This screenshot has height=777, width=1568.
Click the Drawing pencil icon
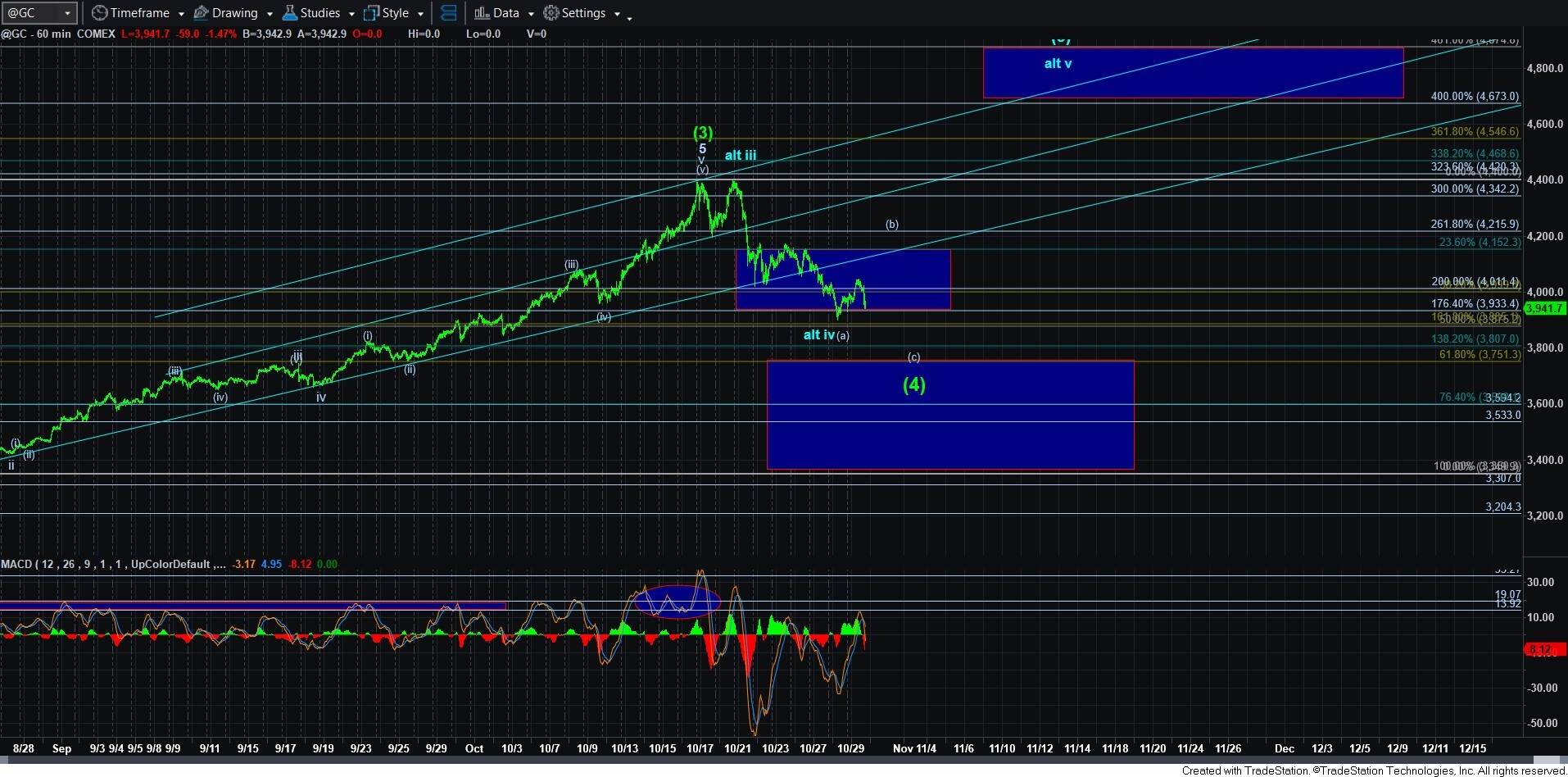tap(201, 13)
